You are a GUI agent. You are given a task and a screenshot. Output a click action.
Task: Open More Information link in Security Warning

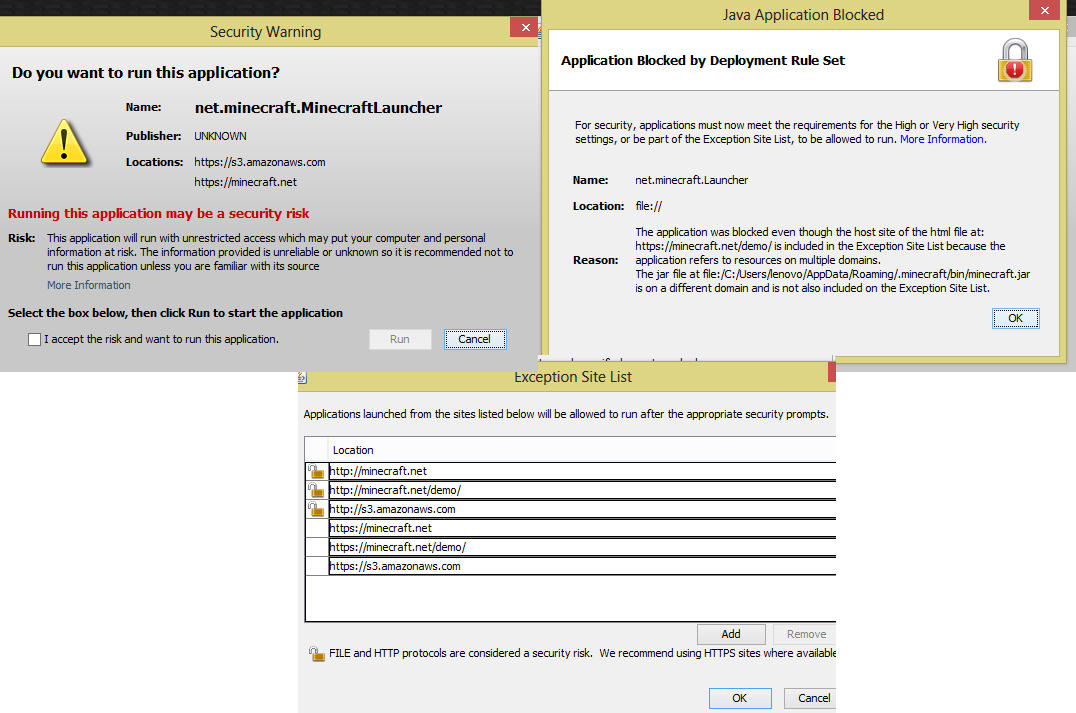click(x=89, y=285)
